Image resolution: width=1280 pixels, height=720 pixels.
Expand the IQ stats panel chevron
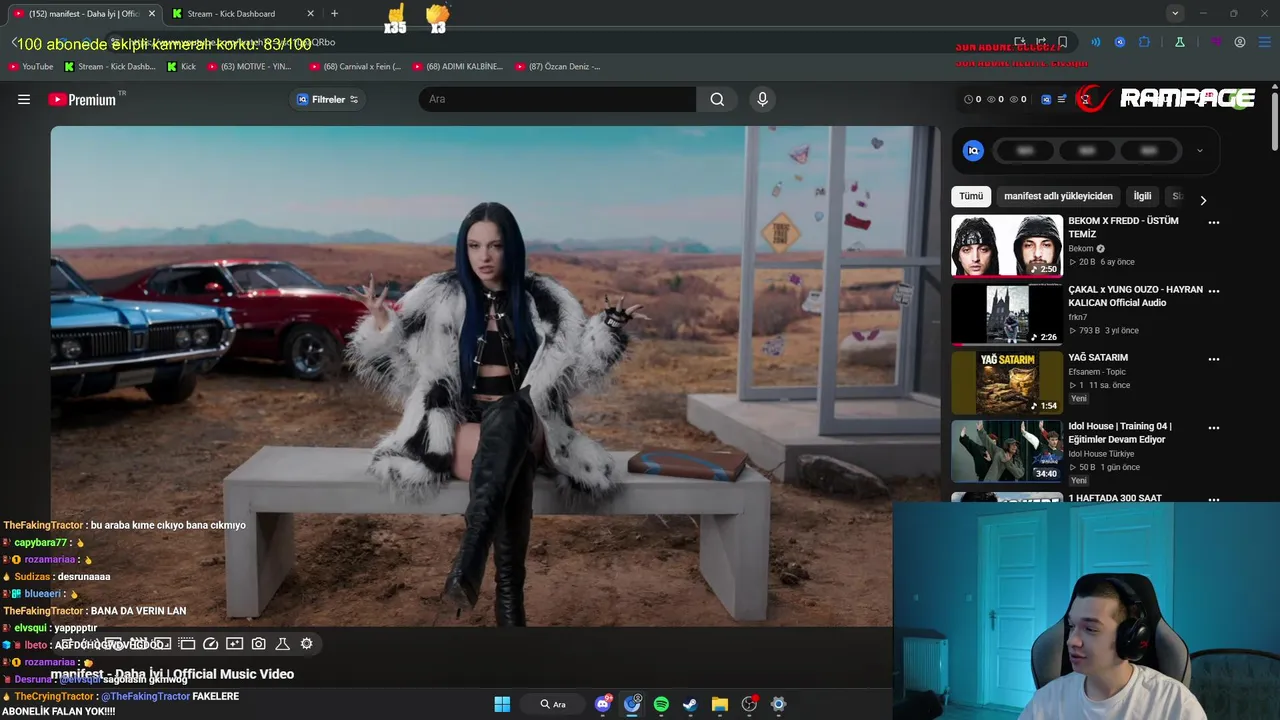click(x=1199, y=151)
